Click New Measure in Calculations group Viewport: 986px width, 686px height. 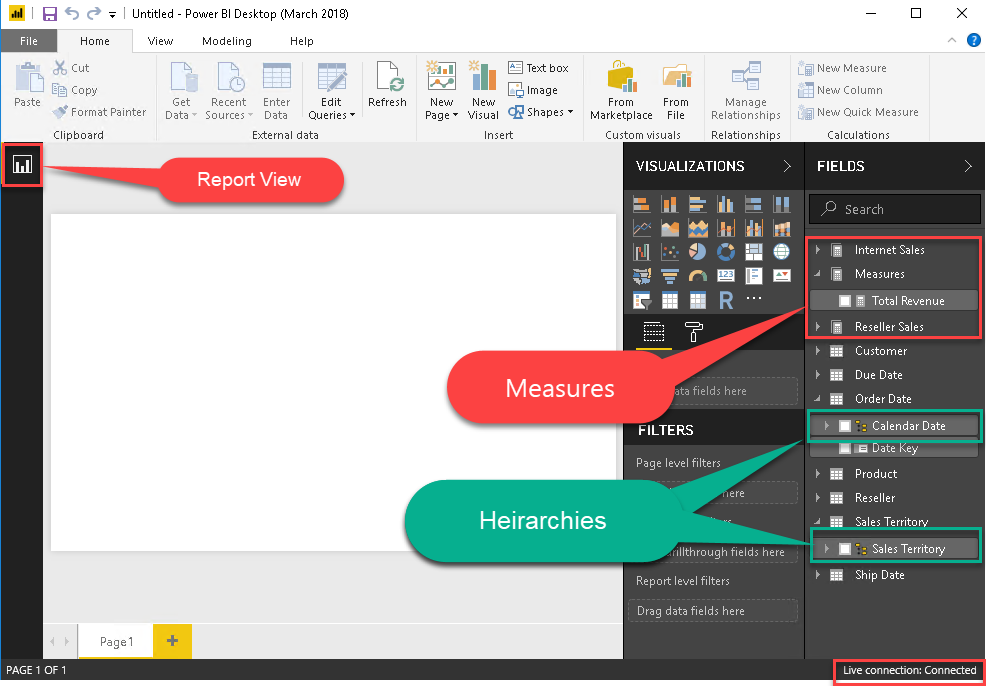tap(845, 67)
